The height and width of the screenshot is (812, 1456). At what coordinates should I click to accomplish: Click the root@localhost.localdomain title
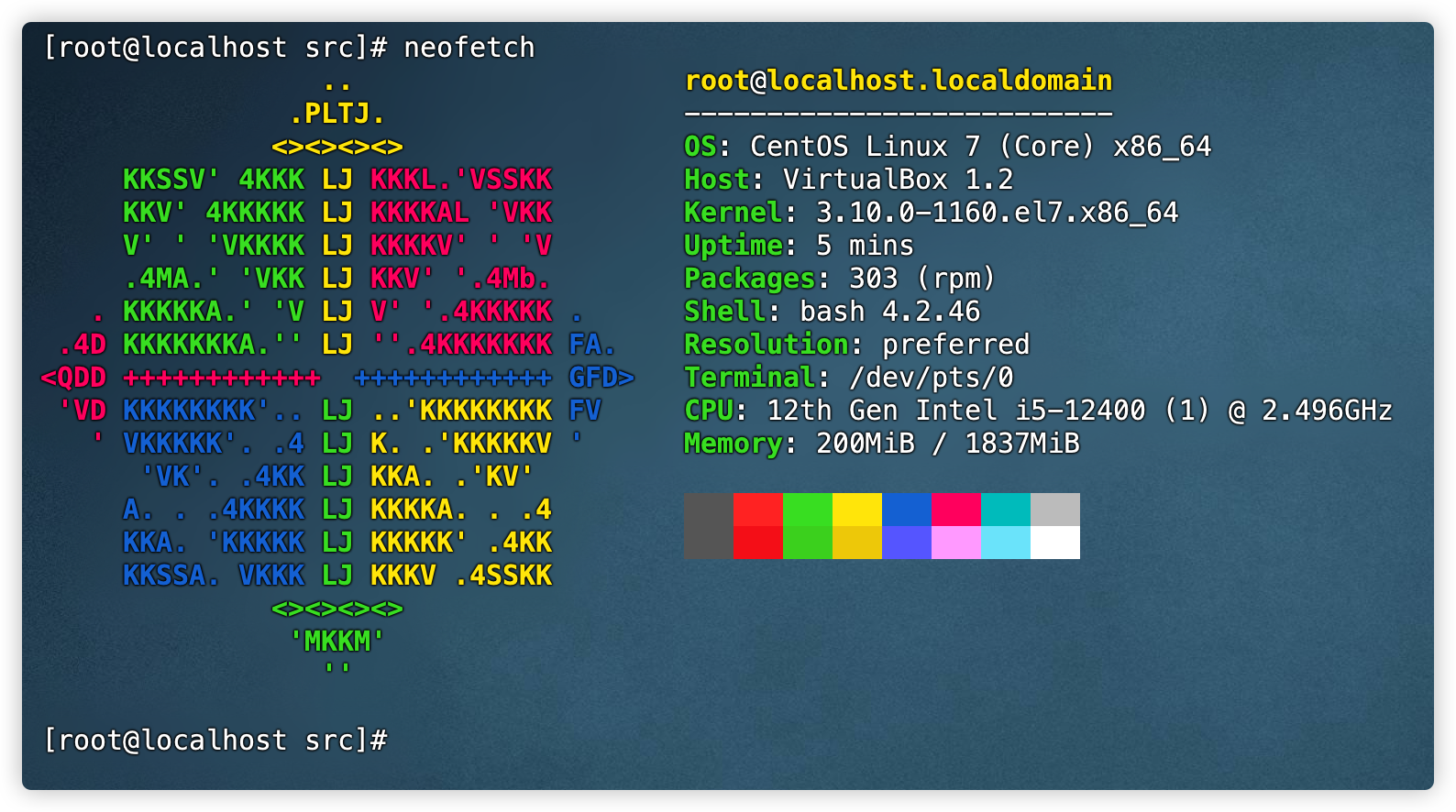pos(898,81)
